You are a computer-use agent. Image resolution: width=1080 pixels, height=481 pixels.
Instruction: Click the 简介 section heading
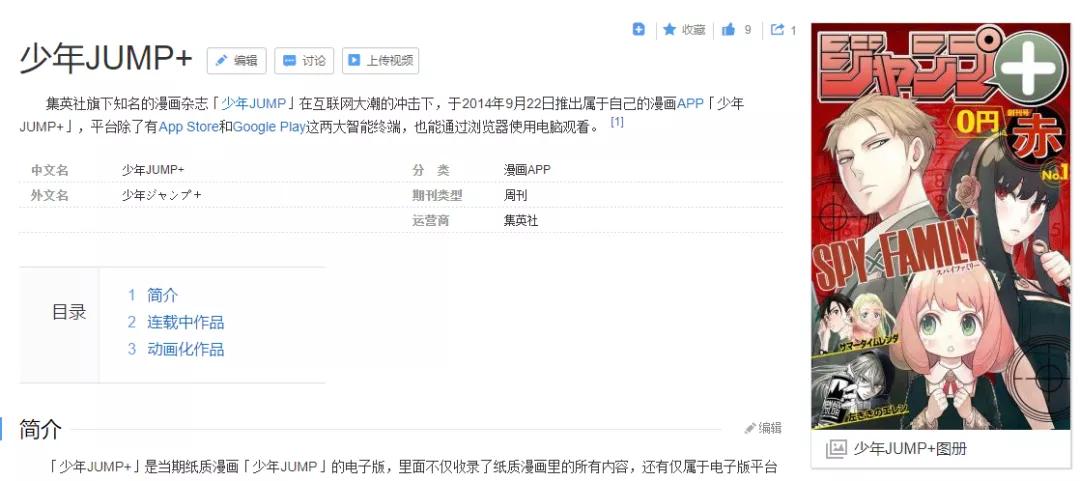(x=41, y=429)
